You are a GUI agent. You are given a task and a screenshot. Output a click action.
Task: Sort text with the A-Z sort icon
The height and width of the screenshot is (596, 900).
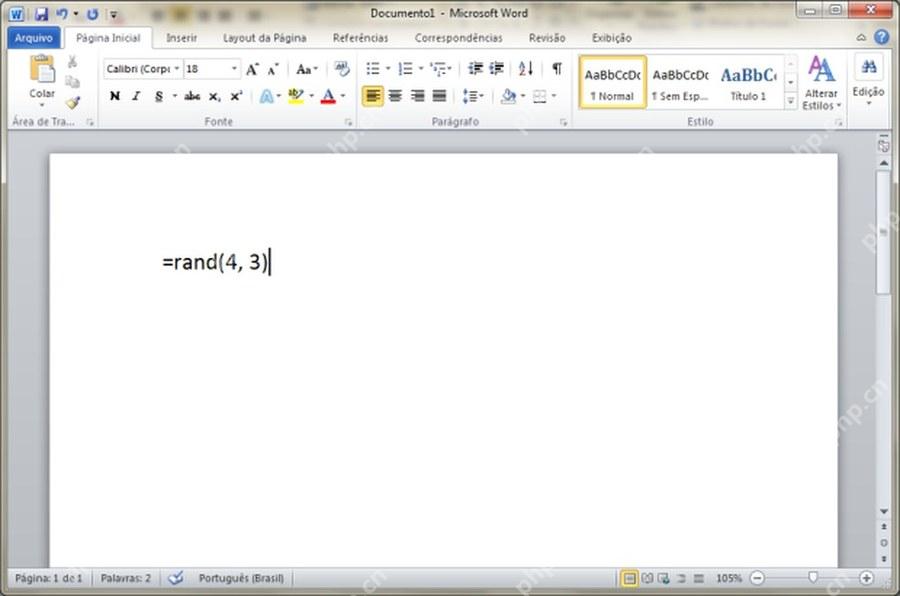pos(525,69)
